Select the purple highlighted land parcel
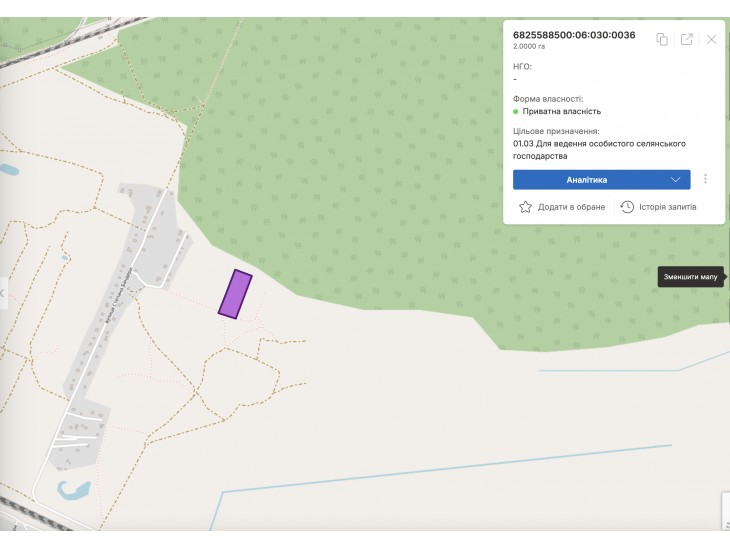Screen dimensions: 730x547 pos(236,294)
